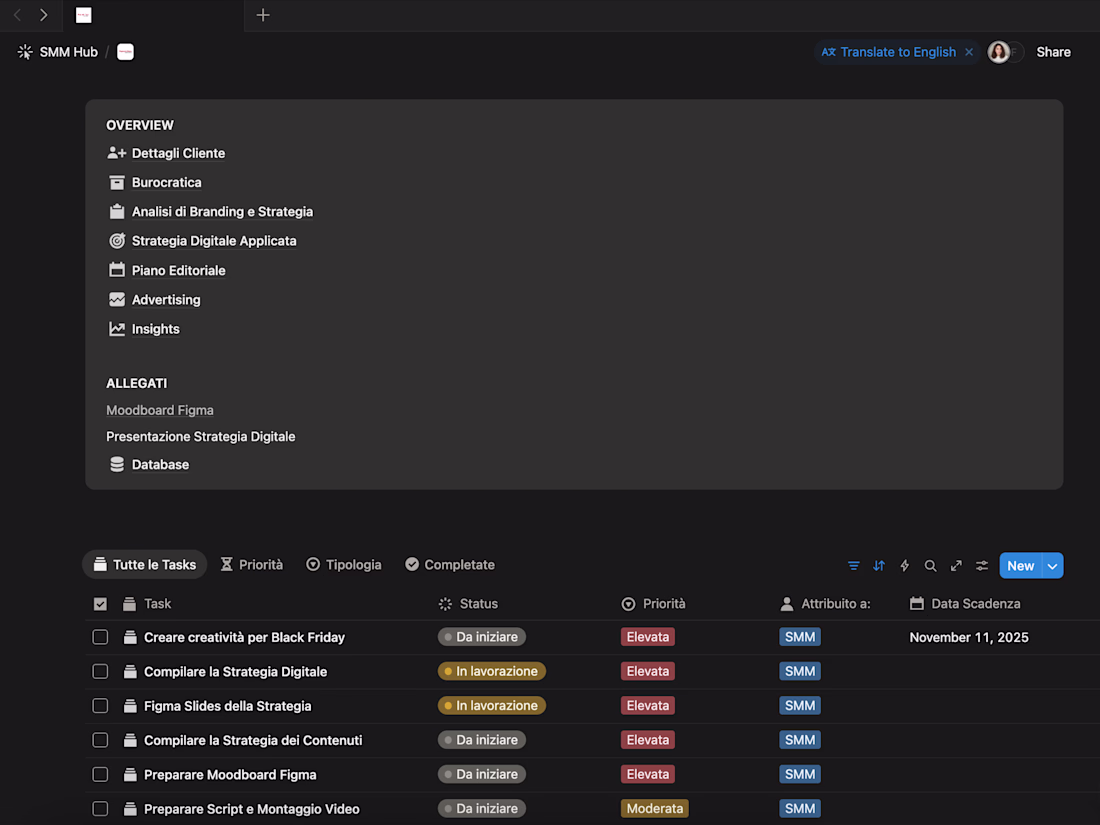The image size is (1100, 825).
Task: Open Elevata priority of Compilare Strategia dei Contenuti
Action: click(x=648, y=740)
